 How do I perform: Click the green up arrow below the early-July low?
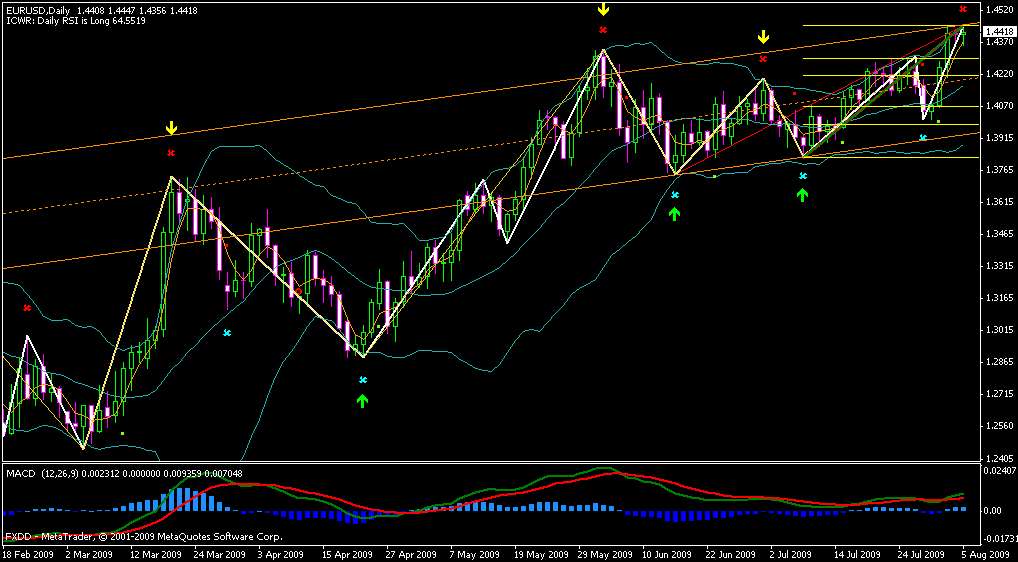pyautogui.click(x=802, y=194)
